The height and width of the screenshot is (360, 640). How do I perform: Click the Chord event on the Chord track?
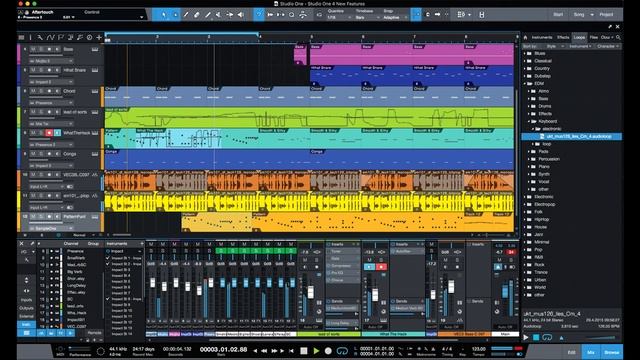click(130, 96)
